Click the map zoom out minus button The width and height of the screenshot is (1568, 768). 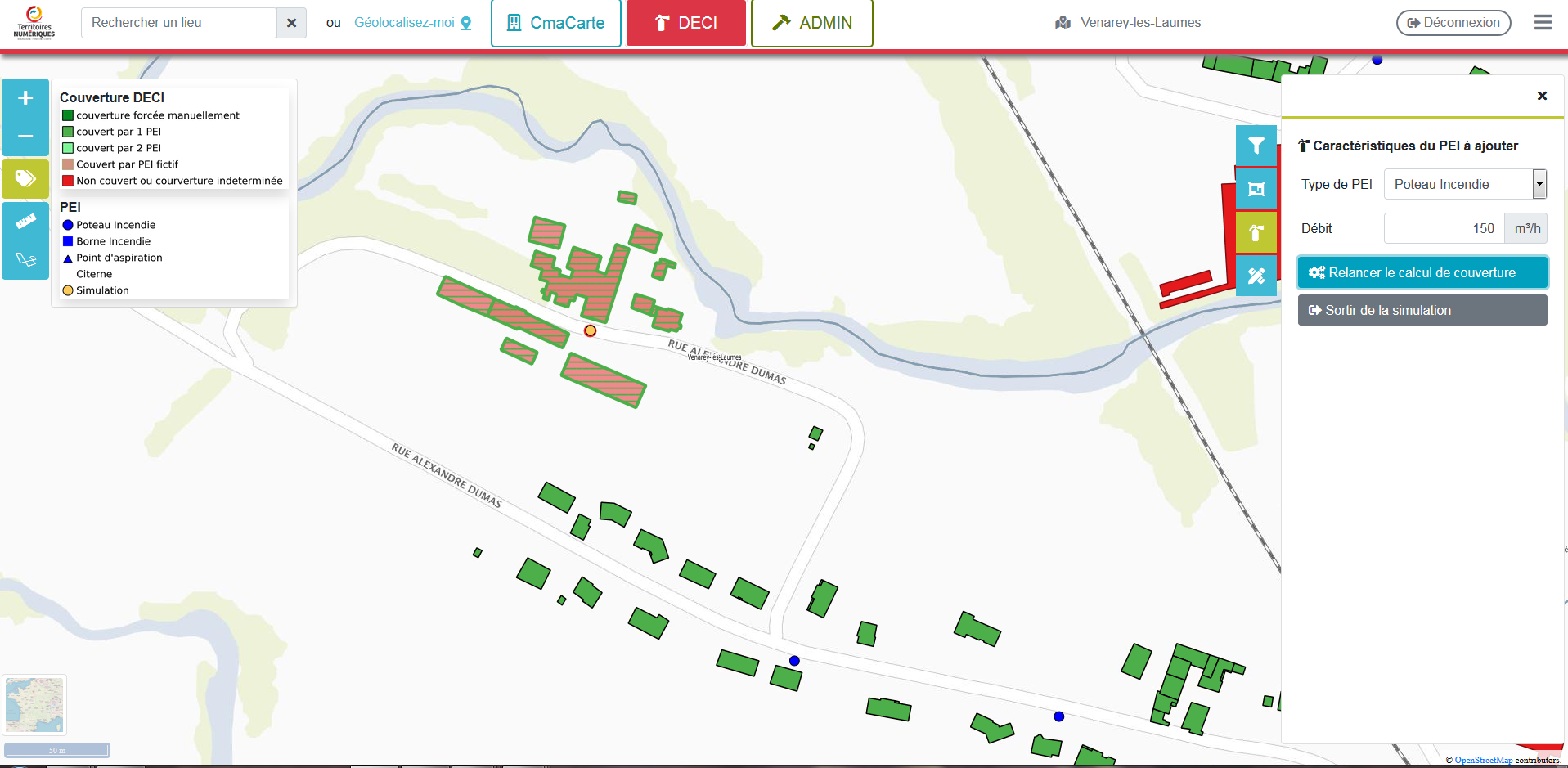(x=25, y=136)
